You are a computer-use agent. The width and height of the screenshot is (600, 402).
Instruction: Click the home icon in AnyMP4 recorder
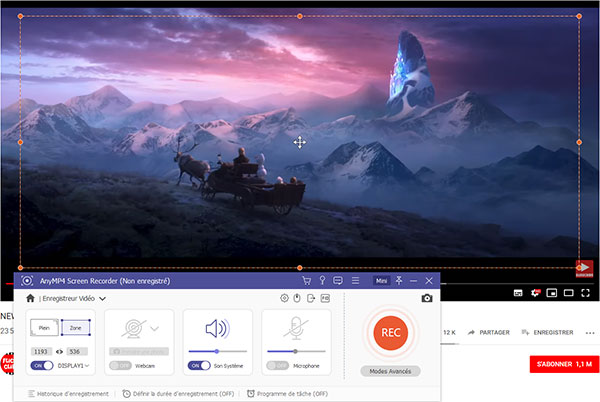[30, 298]
